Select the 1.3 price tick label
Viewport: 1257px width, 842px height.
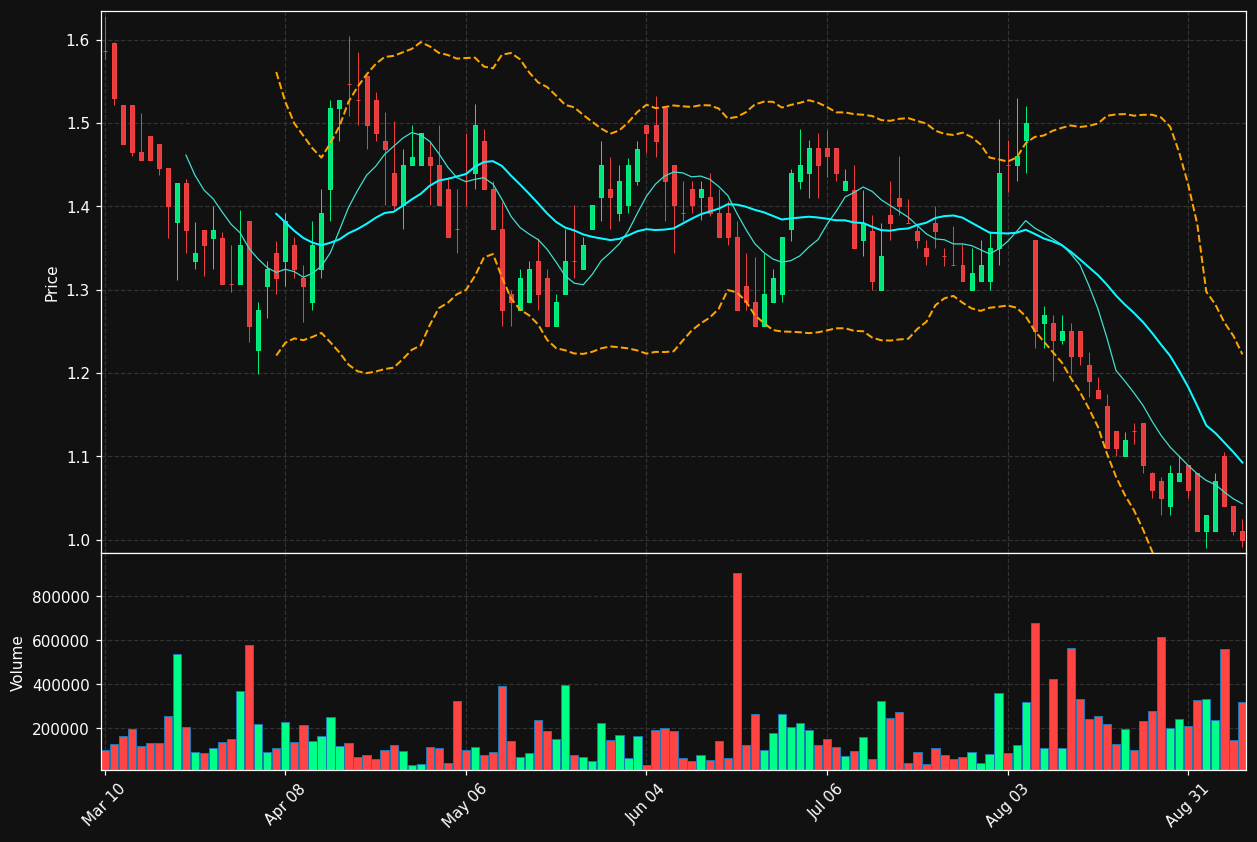tap(79, 290)
